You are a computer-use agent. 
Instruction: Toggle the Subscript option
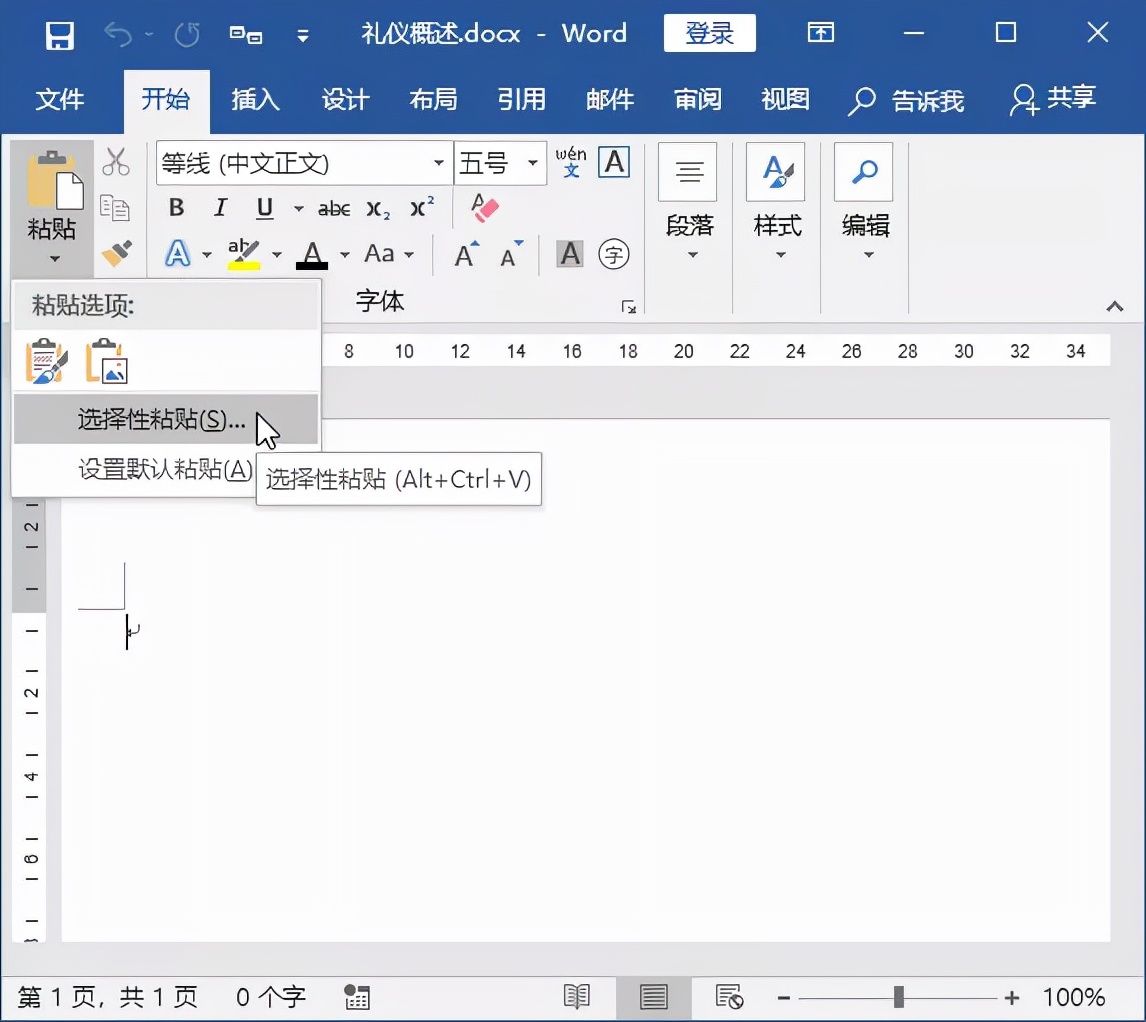click(x=378, y=210)
